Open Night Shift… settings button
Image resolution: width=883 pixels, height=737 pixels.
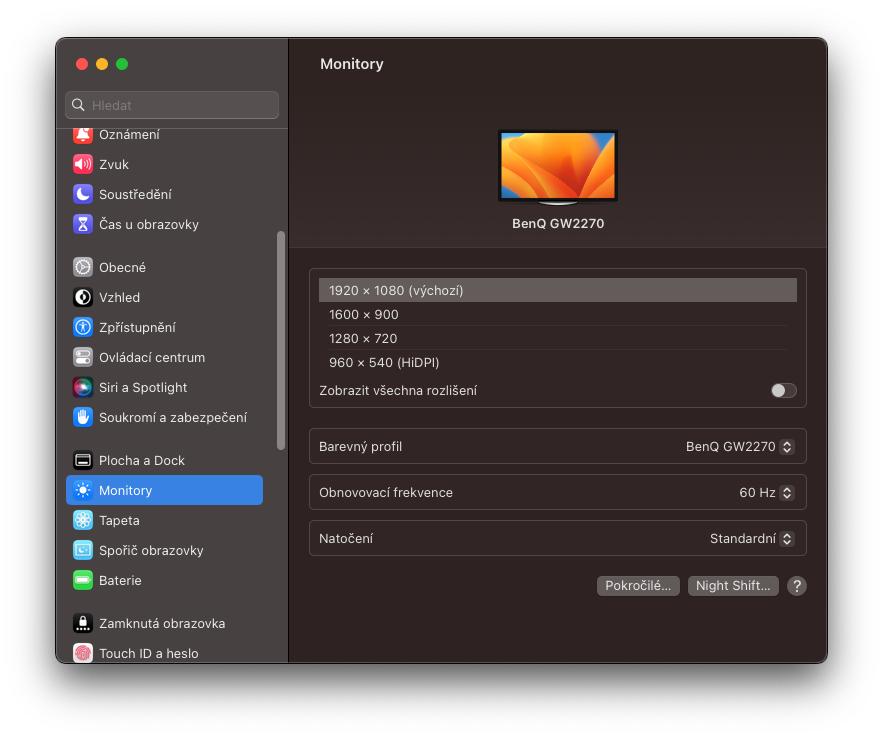[732, 586]
